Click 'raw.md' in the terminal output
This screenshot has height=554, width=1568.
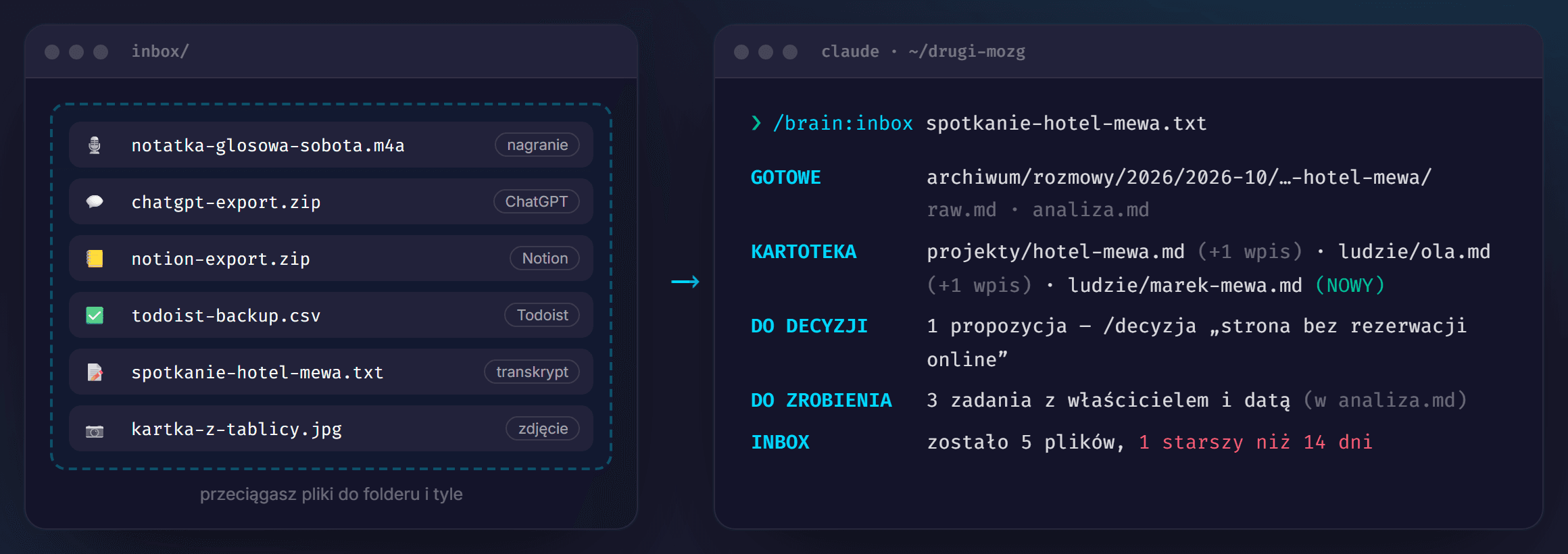click(961, 210)
